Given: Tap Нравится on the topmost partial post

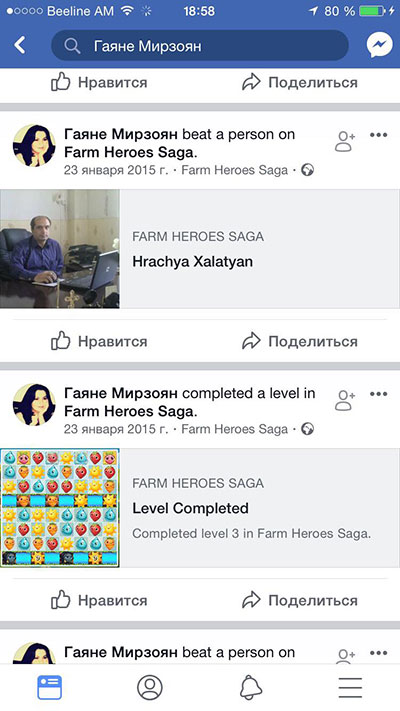Looking at the screenshot, I should tap(99, 82).
